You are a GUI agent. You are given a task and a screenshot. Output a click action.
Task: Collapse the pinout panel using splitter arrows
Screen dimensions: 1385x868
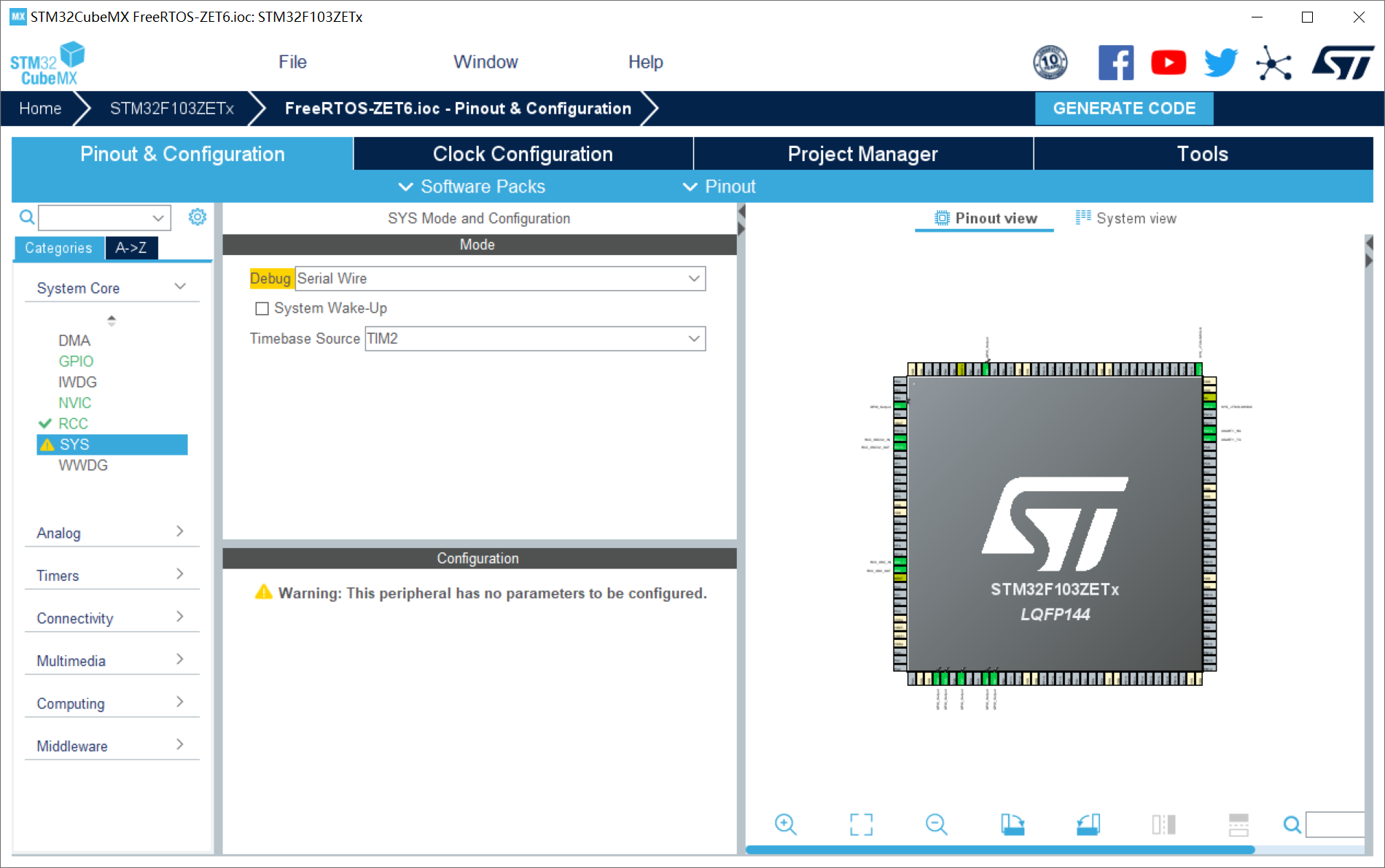[741, 219]
